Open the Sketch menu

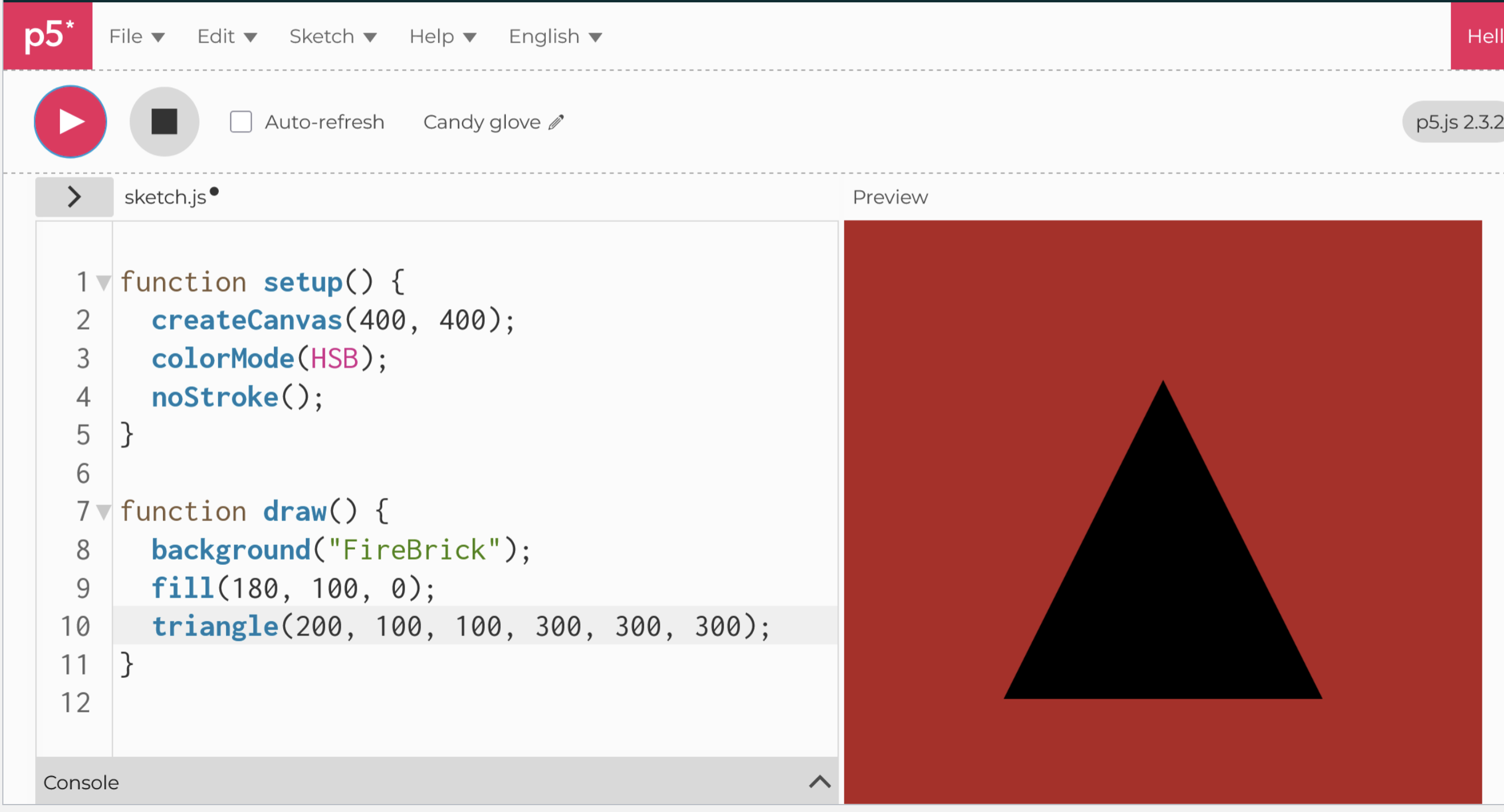coord(333,36)
